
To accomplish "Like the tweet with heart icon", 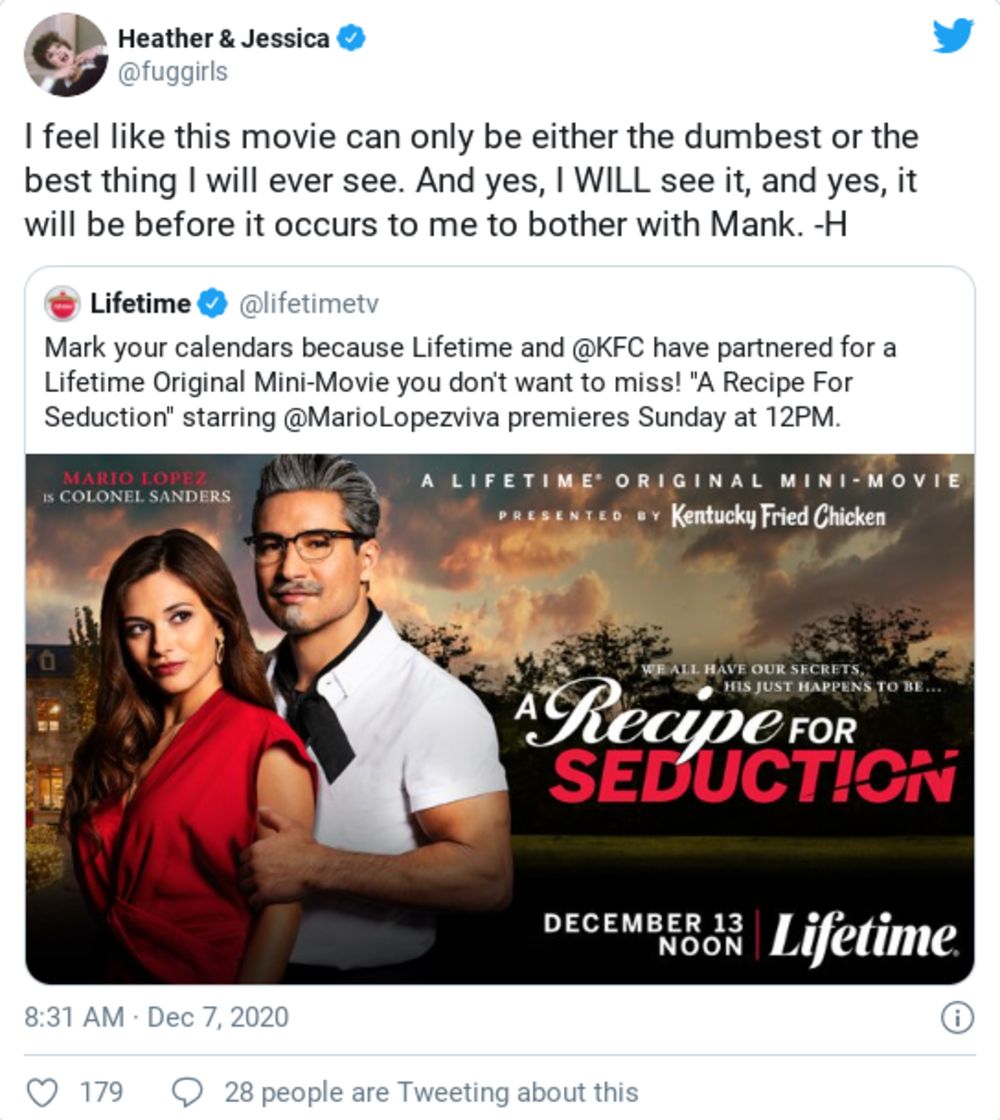I will coord(42,1092).
